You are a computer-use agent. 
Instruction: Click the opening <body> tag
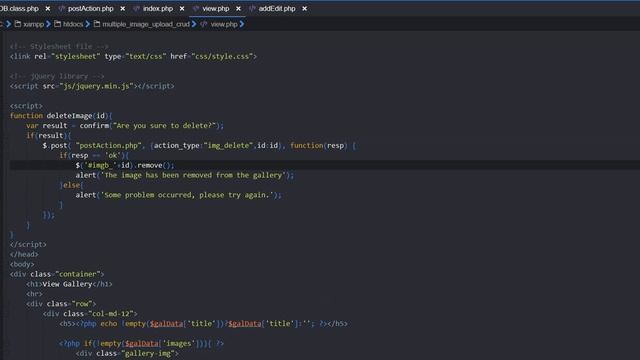click(x=22, y=264)
